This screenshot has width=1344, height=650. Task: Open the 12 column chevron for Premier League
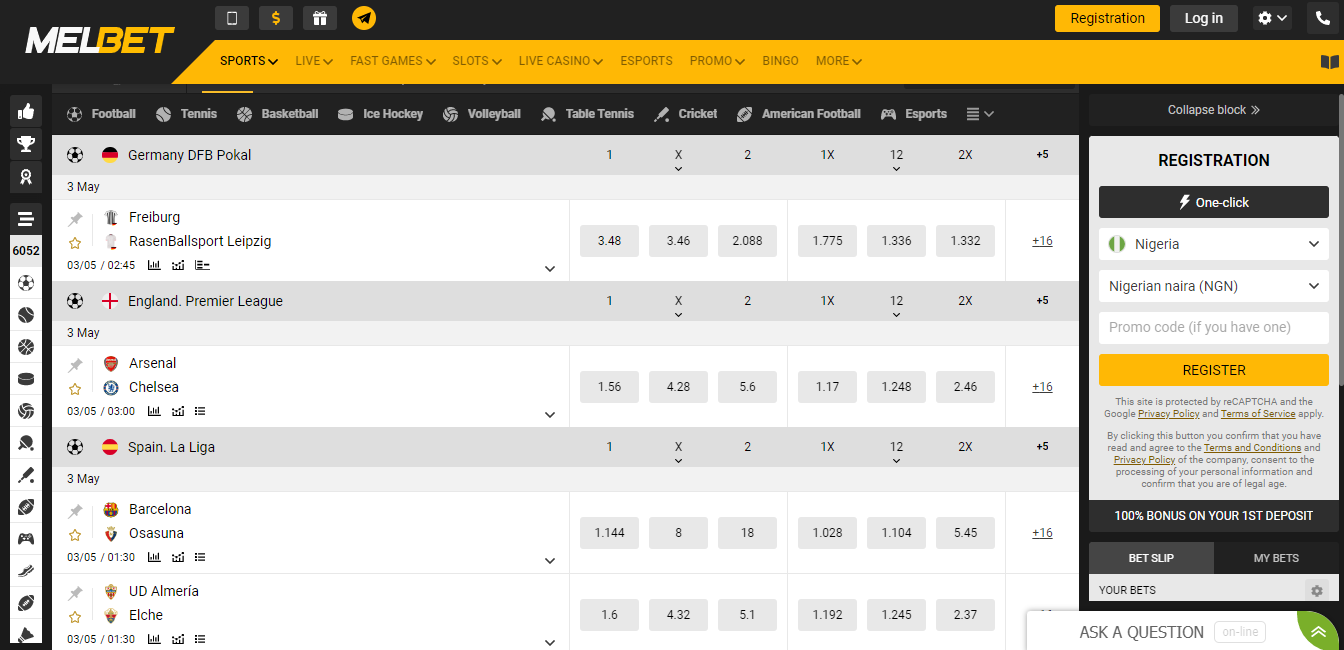click(x=896, y=315)
